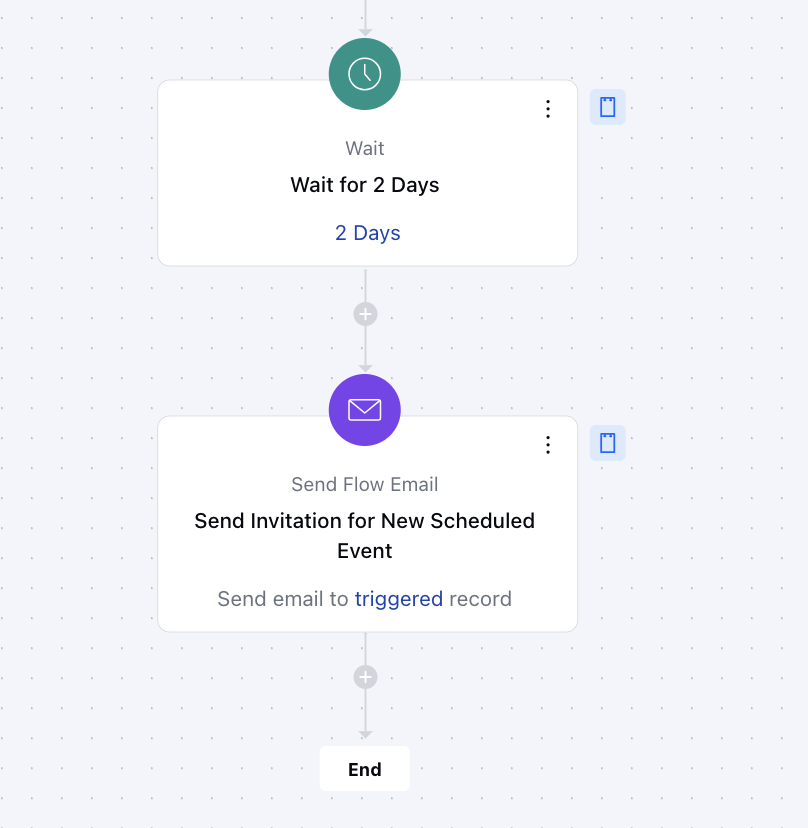Add a step before End using plus icon
Image resolution: width=808 pixels, height=828 pixels.
point(365,677)
